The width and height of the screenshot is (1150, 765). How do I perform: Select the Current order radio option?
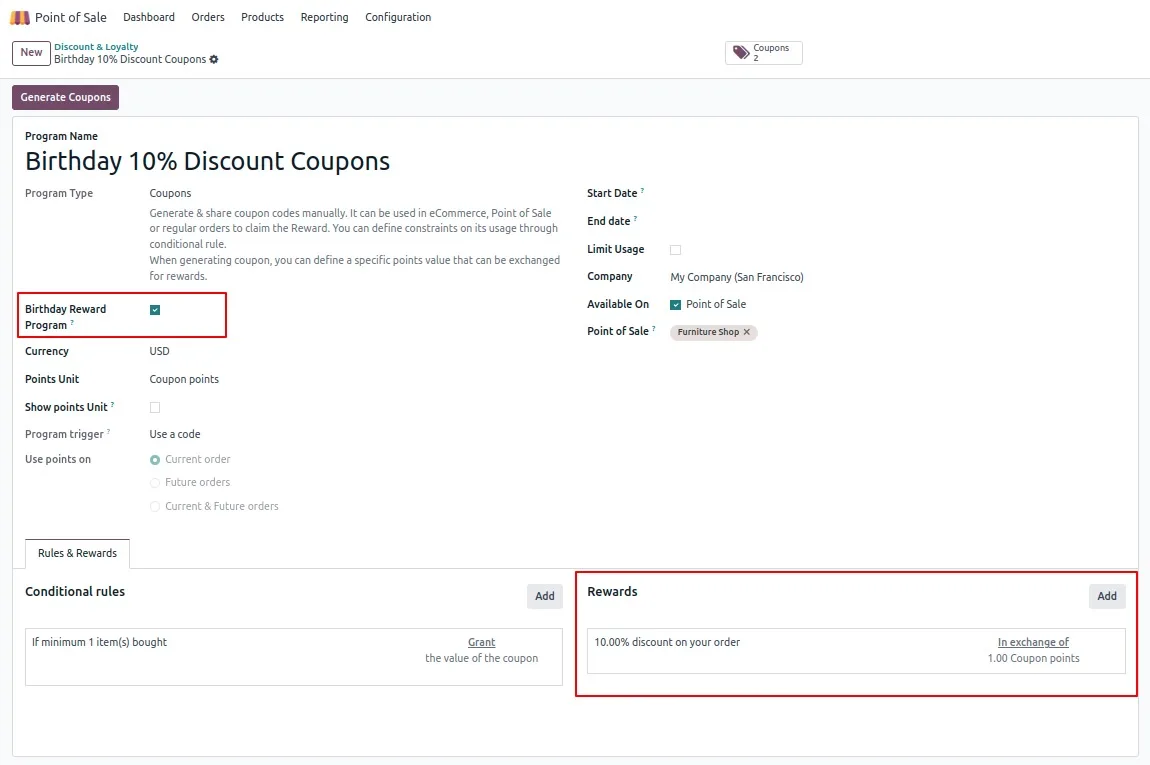coord(155,460)
